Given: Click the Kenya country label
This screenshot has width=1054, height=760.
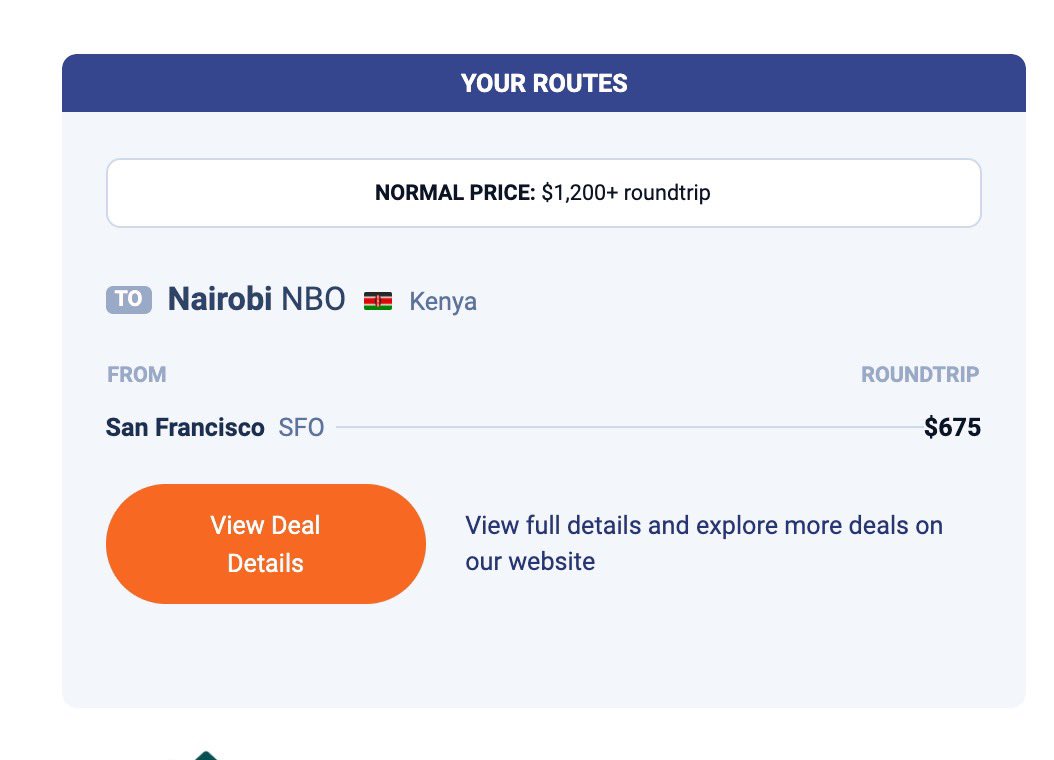Looking at the screenshot, I should [x=443, y=301].
